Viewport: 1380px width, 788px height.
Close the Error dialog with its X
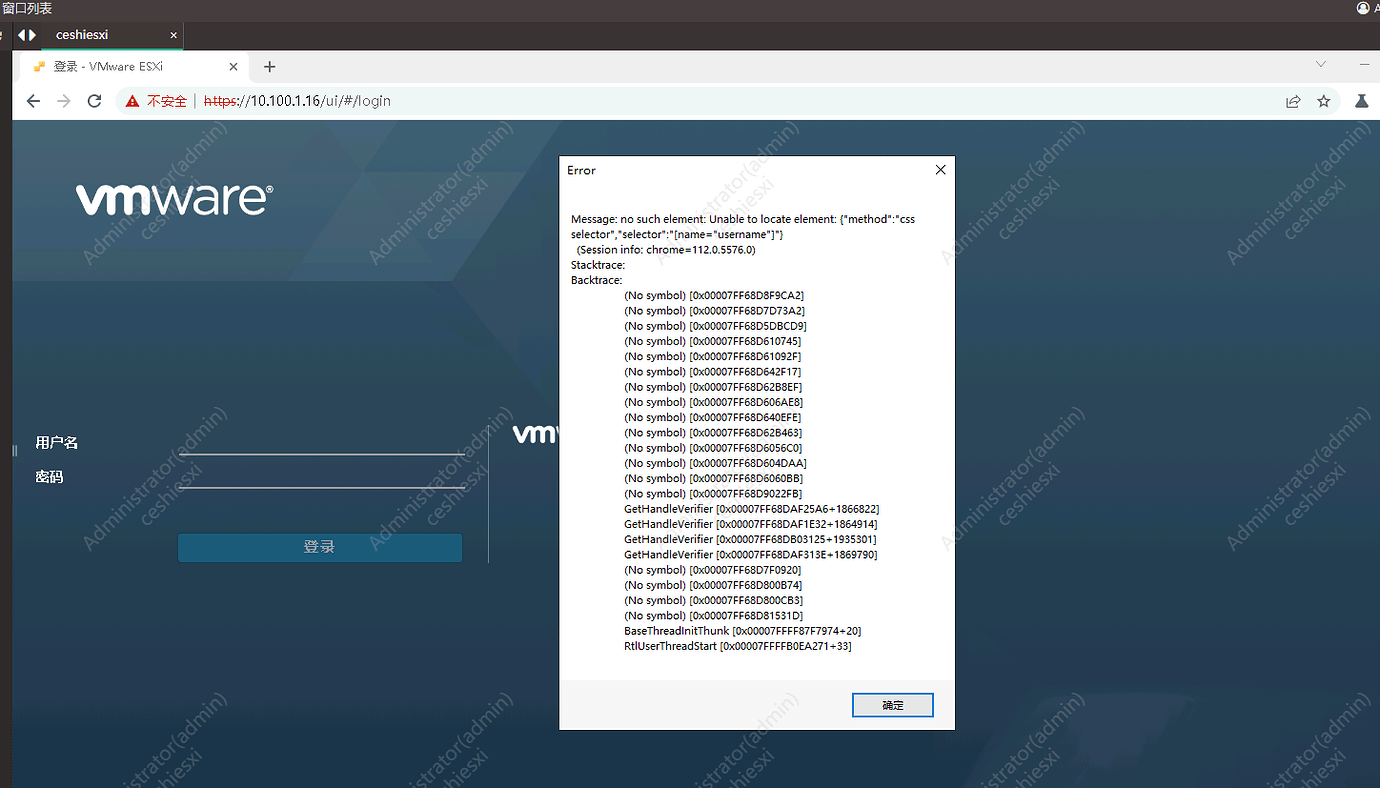tap(940, 169)
